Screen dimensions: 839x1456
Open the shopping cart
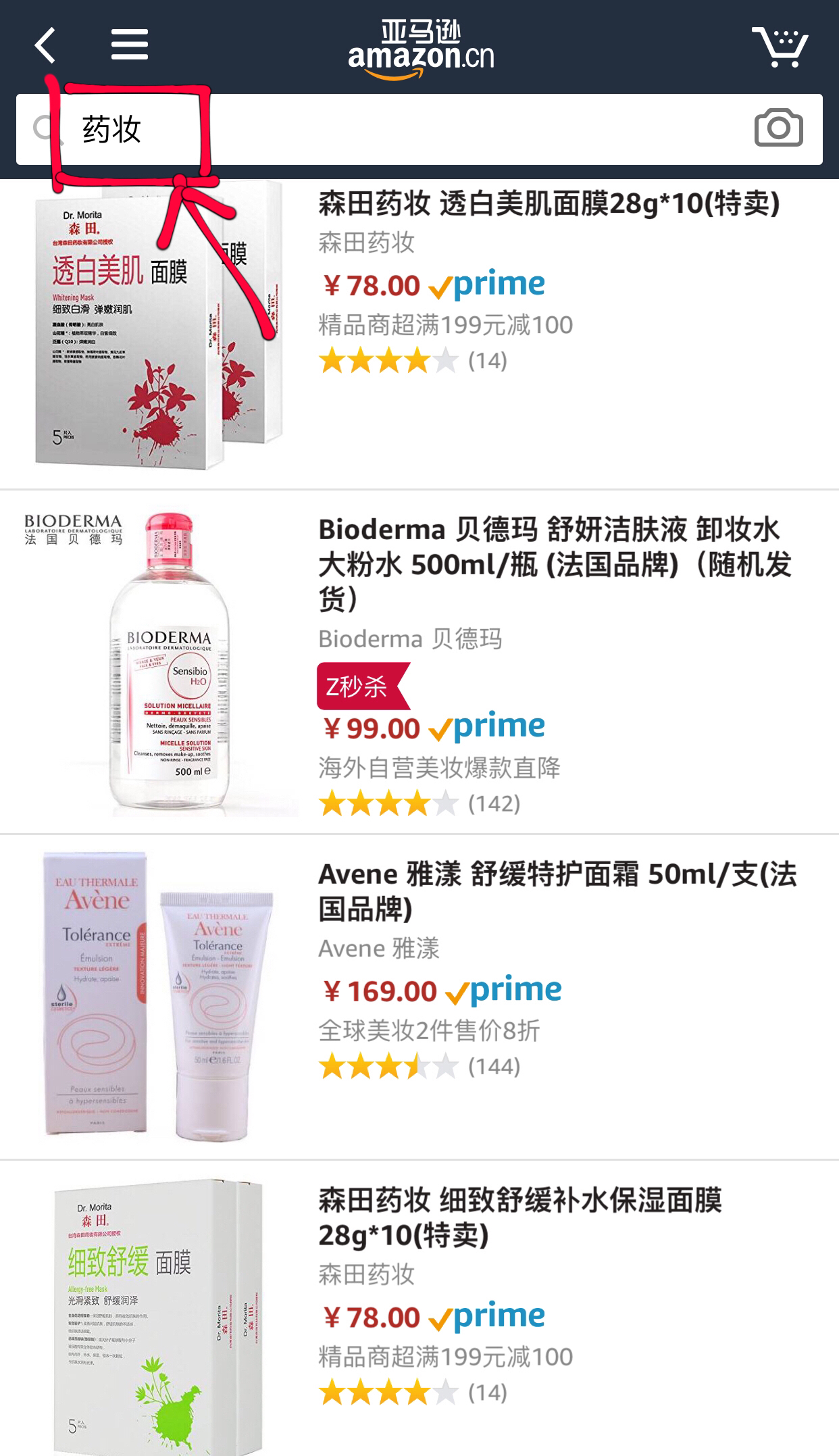780,47
